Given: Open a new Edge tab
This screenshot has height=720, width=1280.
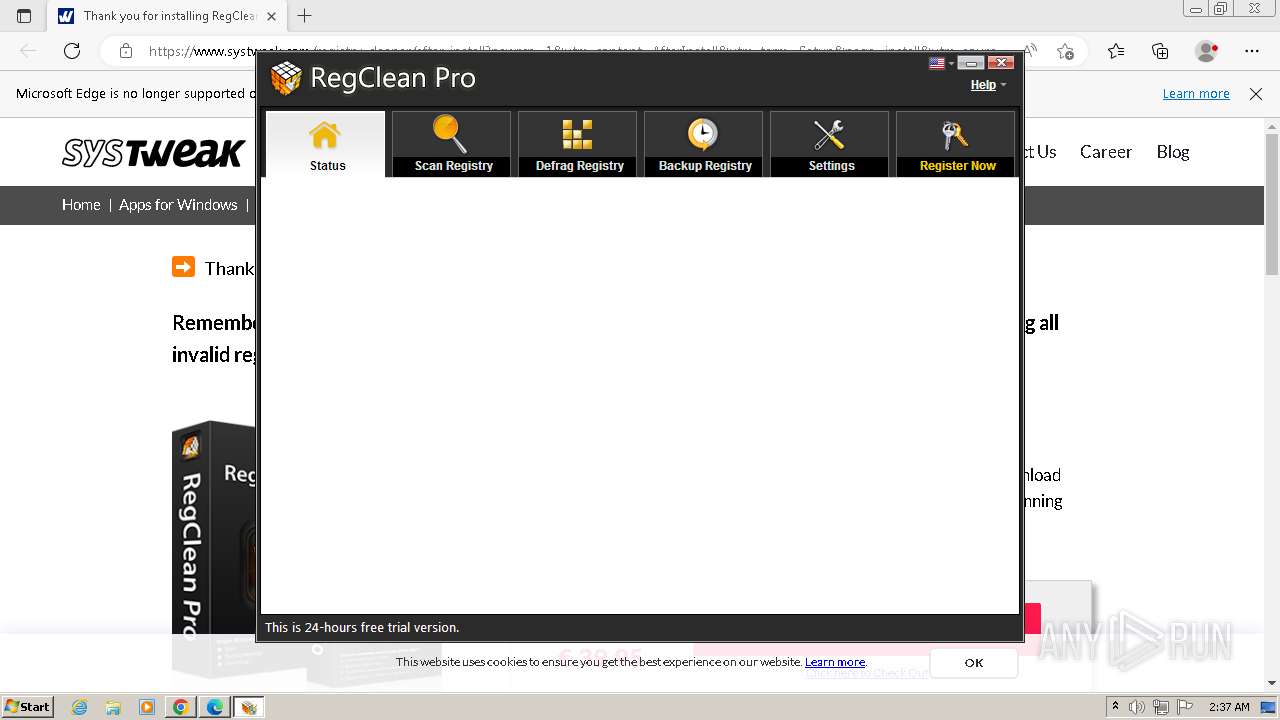Looking at the screenshot, I should [305, 16].
